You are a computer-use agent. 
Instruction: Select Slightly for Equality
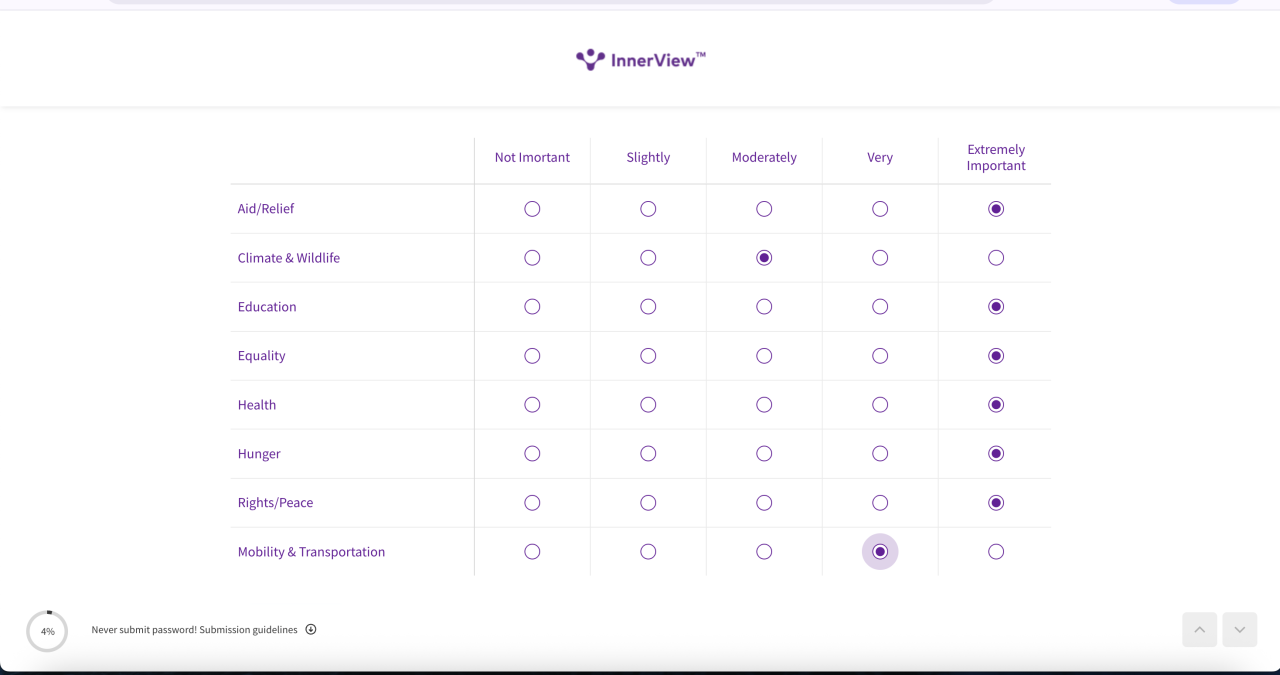coord(648,356)
